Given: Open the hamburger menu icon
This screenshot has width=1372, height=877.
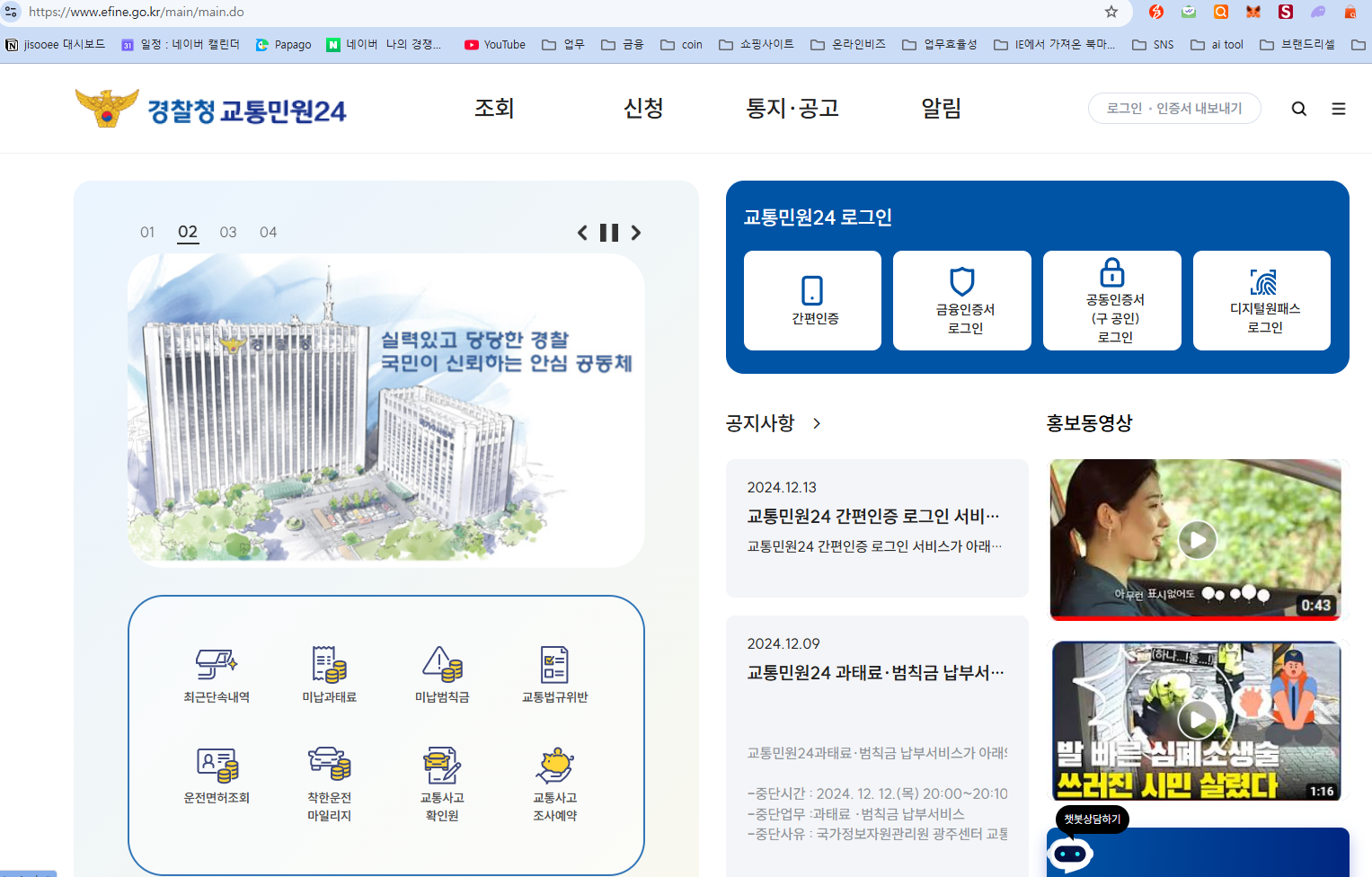Looking at the screenshot, I should pos(1338,109).
